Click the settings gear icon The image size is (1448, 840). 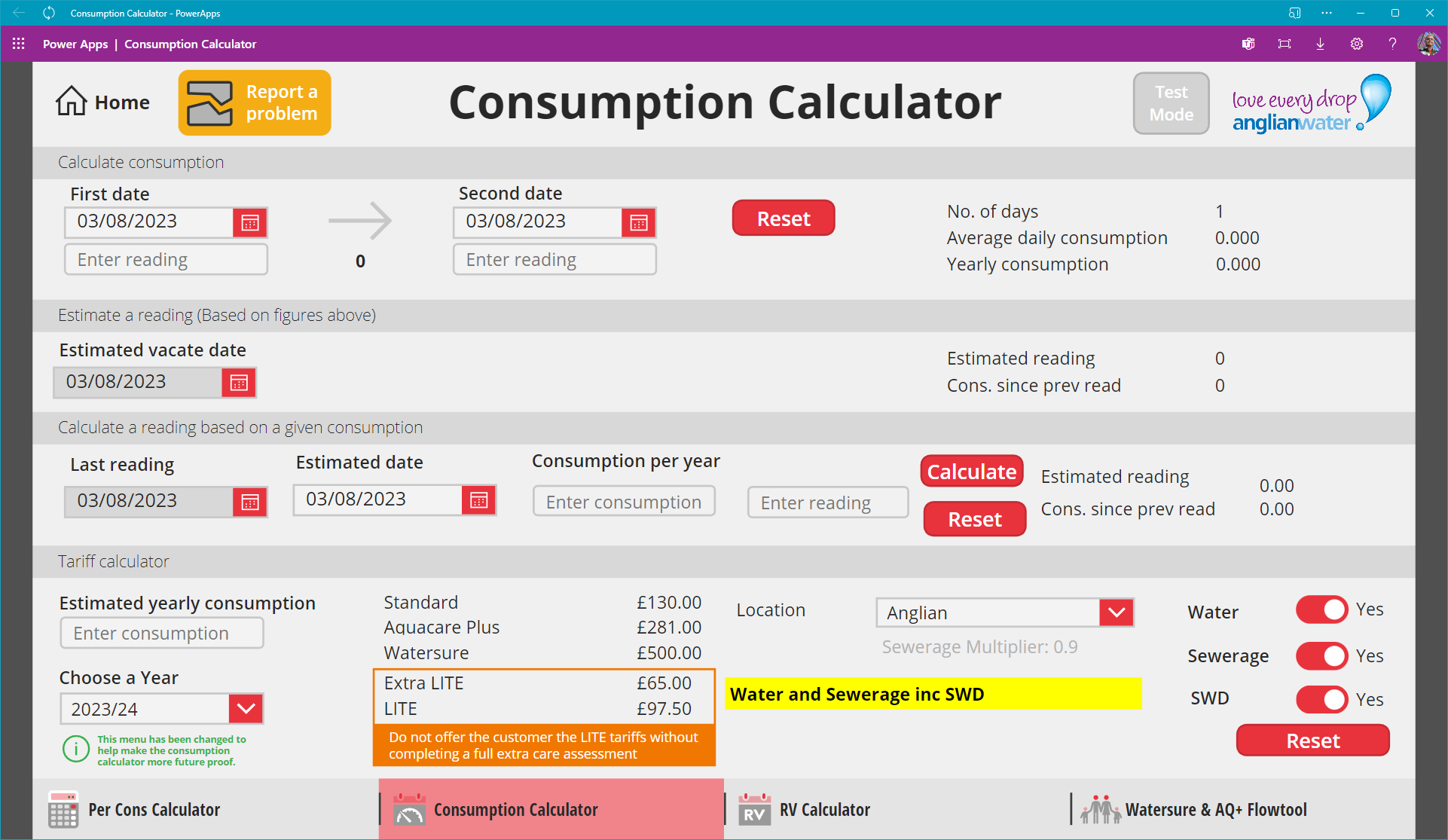coord(1356,44)
